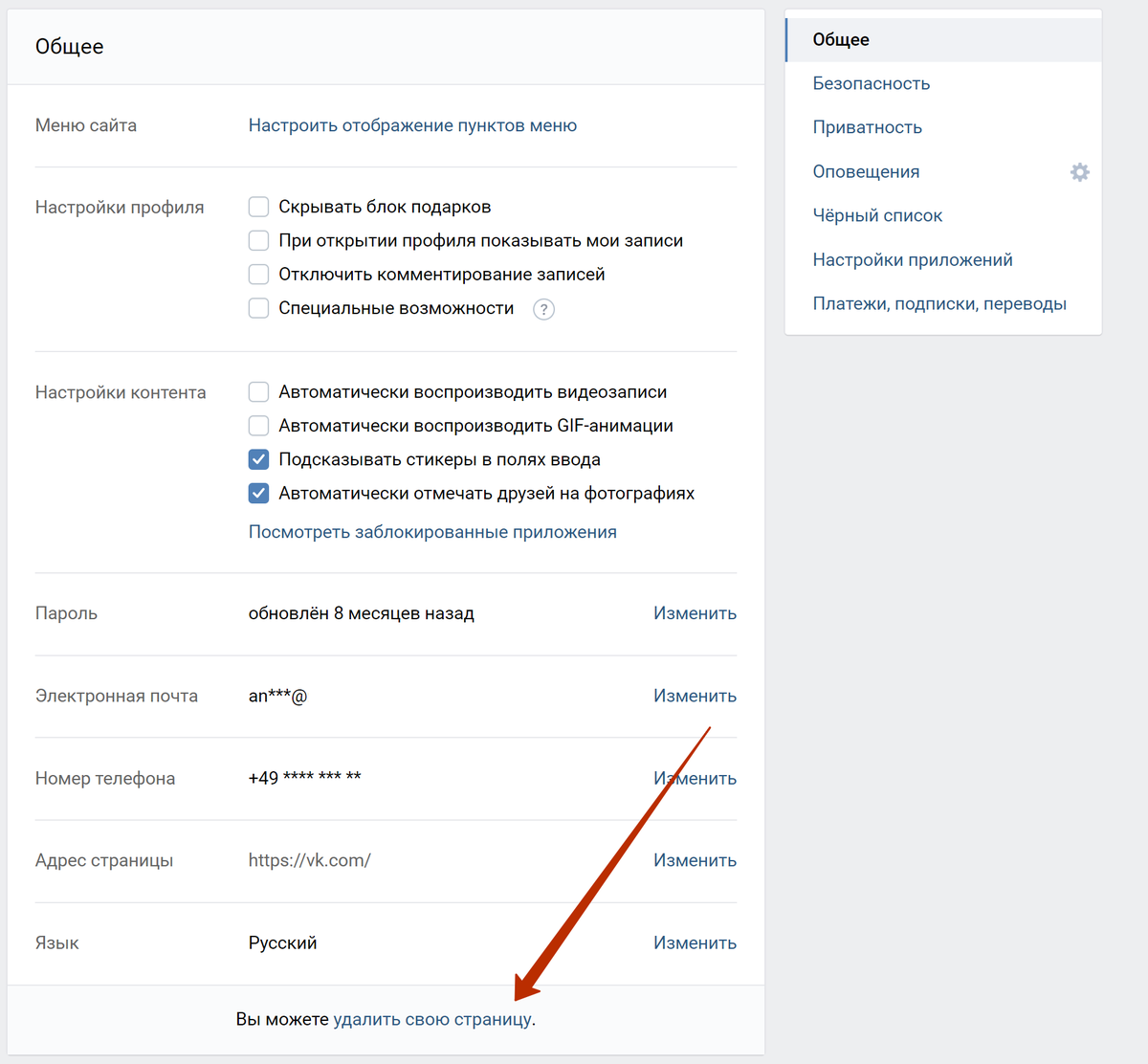1148x1064 pixels.
Task: Click the help question mark icon
Action: (x=543, y=309)
